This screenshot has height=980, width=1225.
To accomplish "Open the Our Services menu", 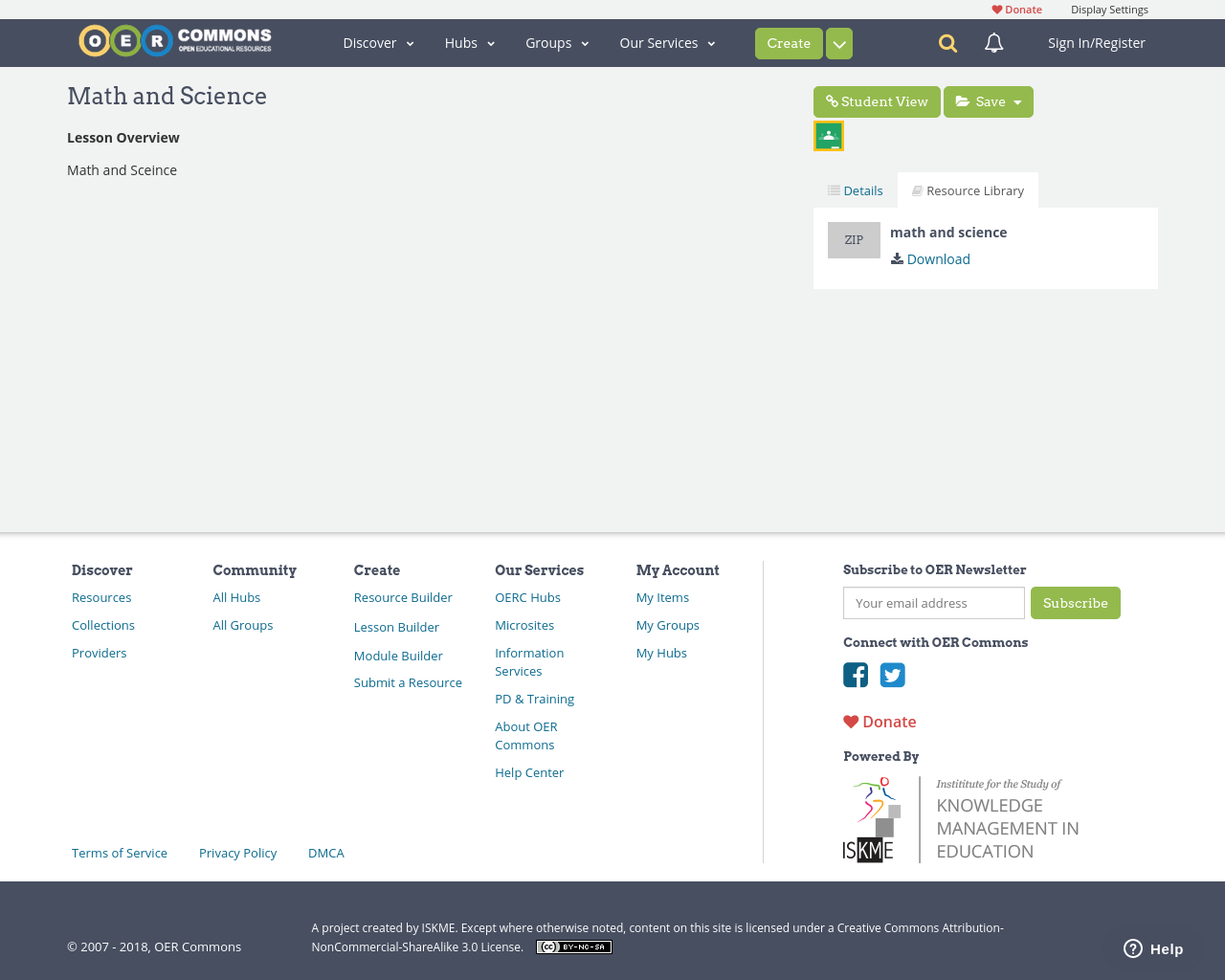I will (x=667, y=42).
